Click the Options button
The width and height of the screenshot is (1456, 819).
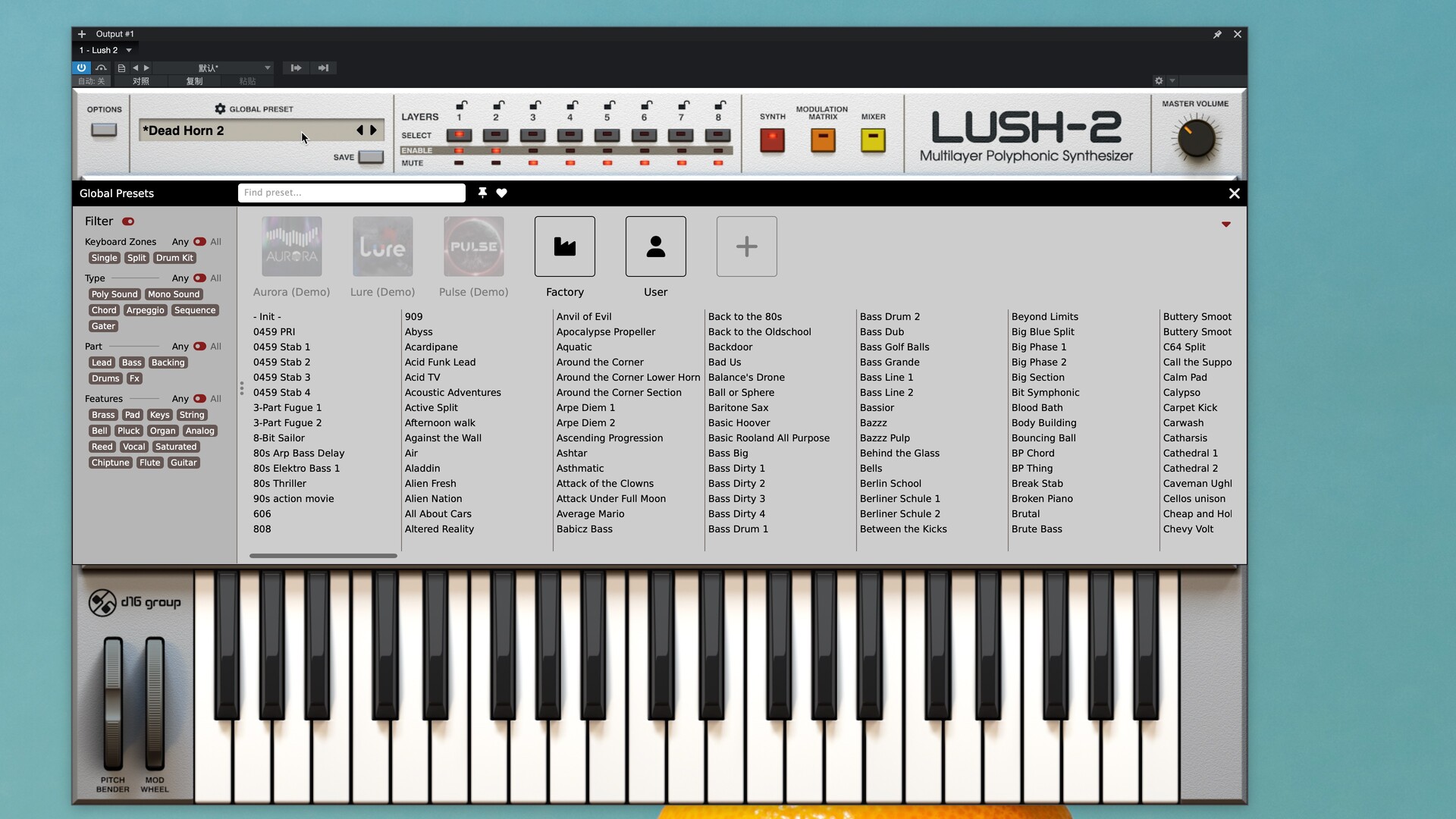tap(104, 130)
